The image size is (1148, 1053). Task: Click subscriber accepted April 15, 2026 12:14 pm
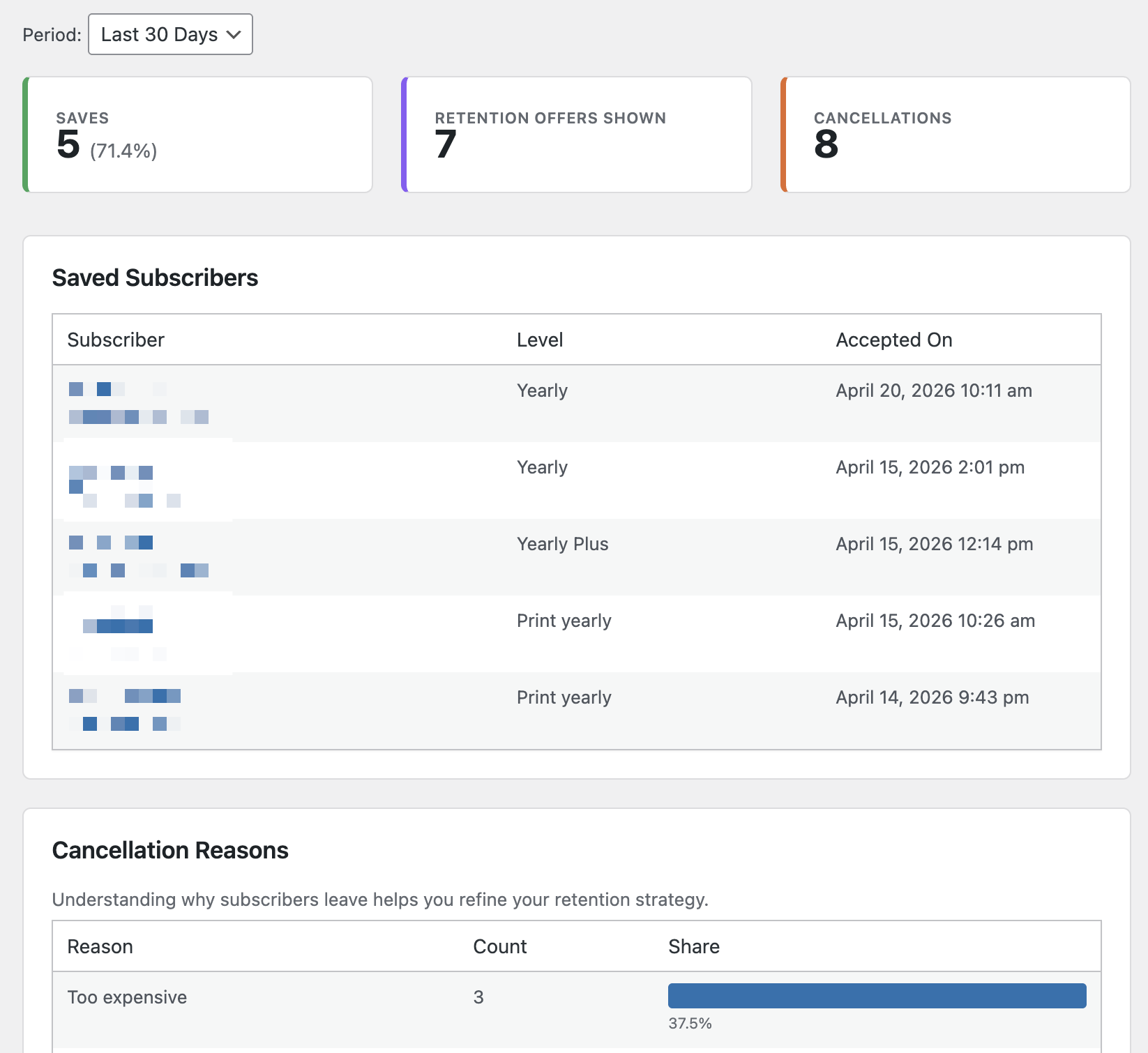point(139,556)
